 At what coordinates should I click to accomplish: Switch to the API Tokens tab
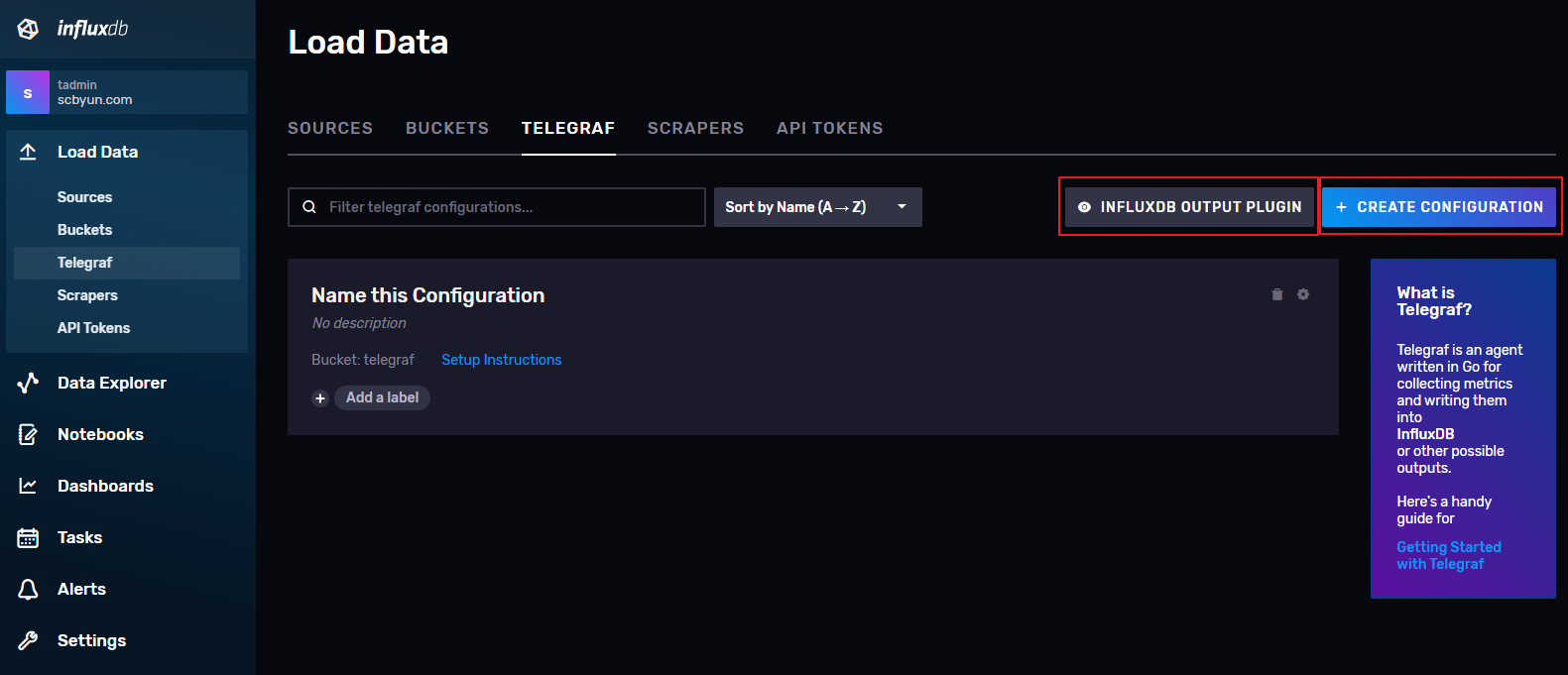pos(830,129)
